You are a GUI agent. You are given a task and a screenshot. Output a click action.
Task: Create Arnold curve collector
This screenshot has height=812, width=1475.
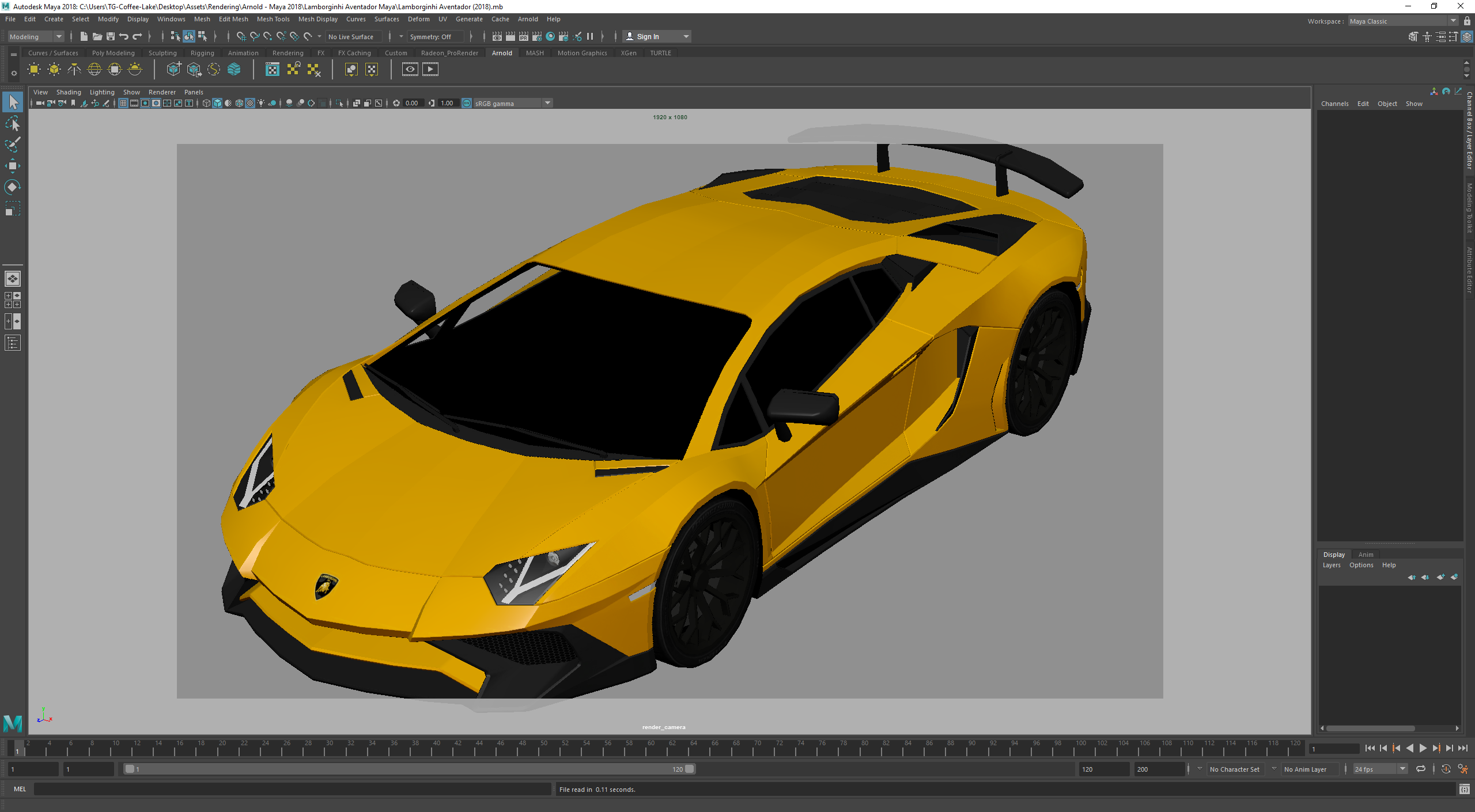click(x=214, y=70)
